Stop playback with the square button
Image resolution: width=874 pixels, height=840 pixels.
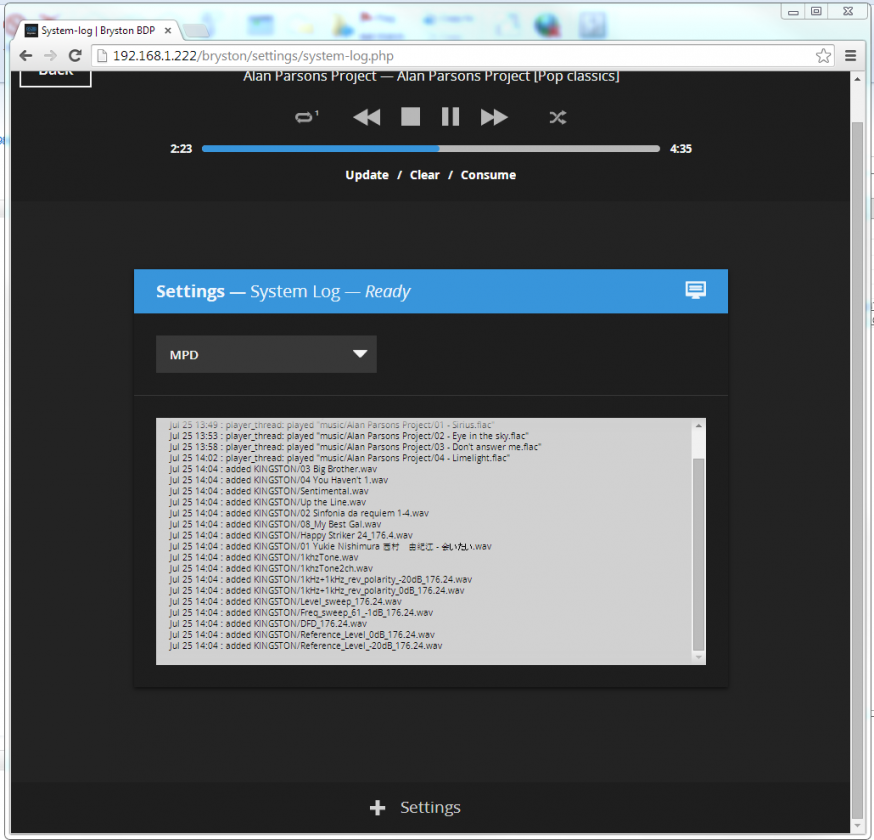[x=410, y=117]
